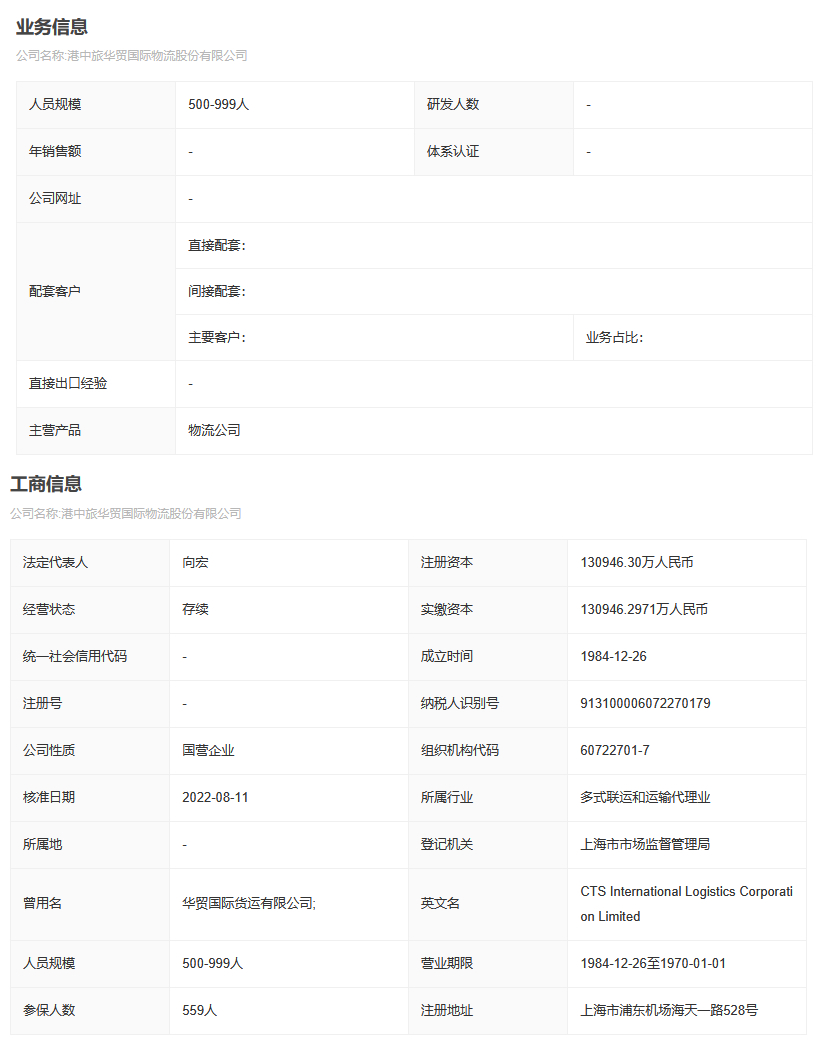This screenshot has width=826, height=1050.
Task: Click the 统一社会信用代码 label
Action: tap(75, 656)
